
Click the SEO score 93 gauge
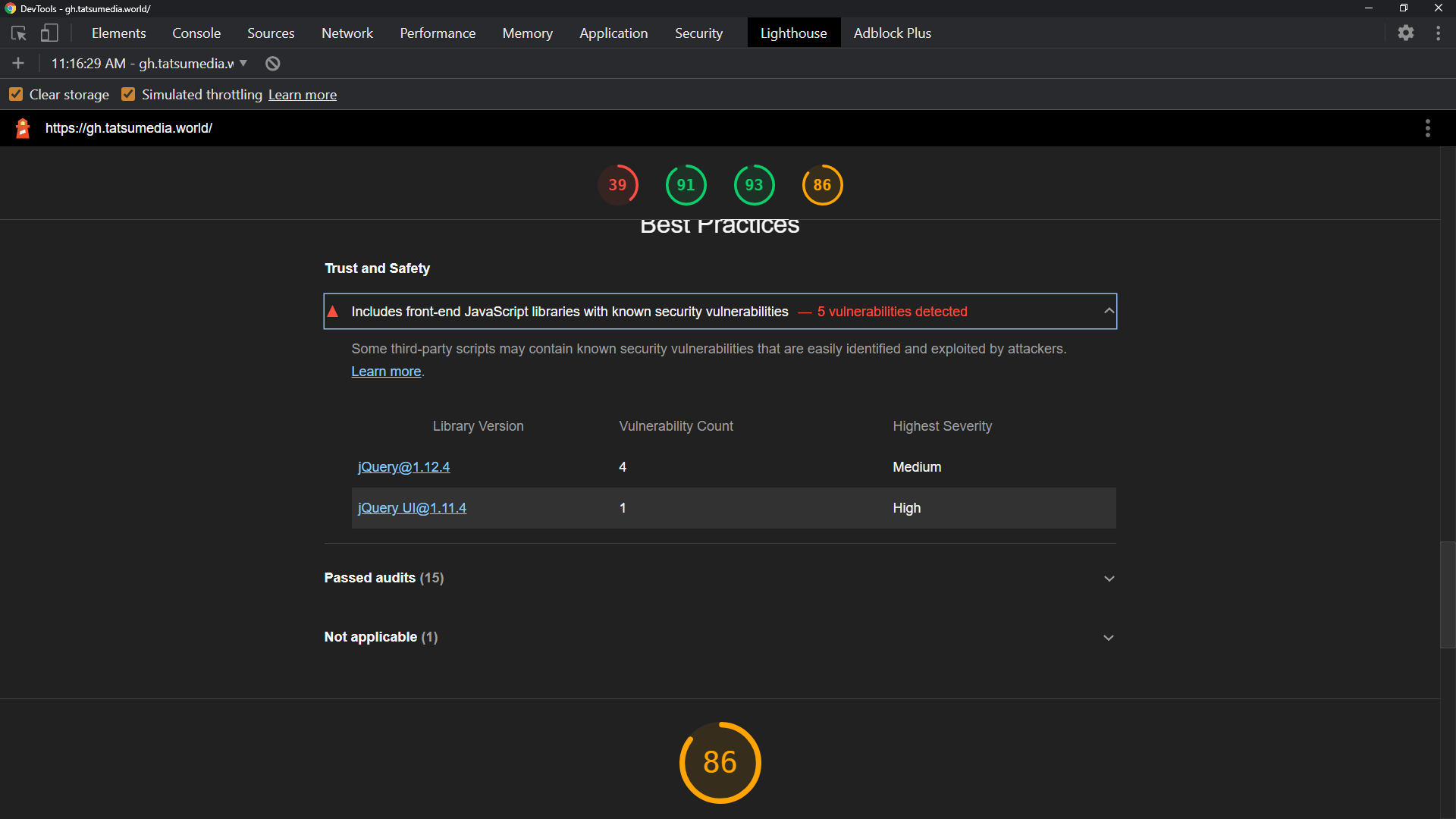754,185
